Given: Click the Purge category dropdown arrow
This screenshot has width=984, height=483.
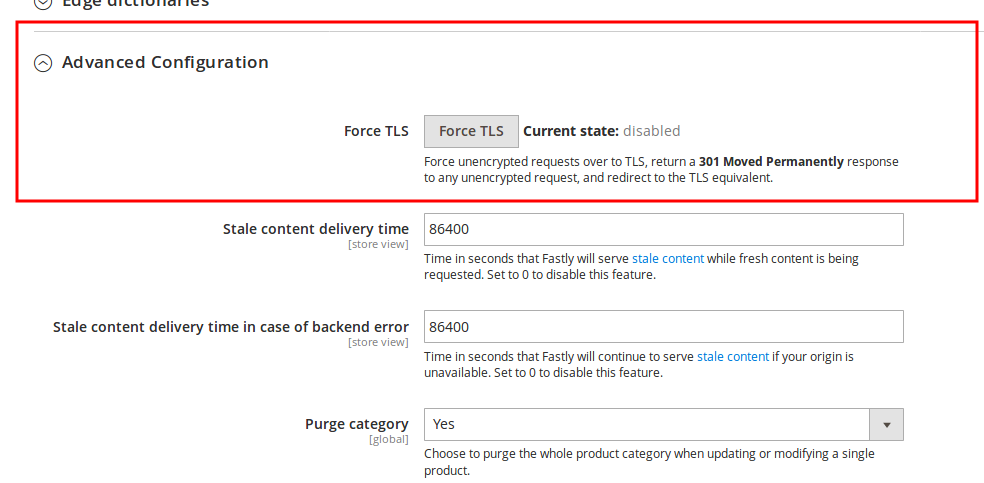Looking at the screenshot, I should coord(886,424).
